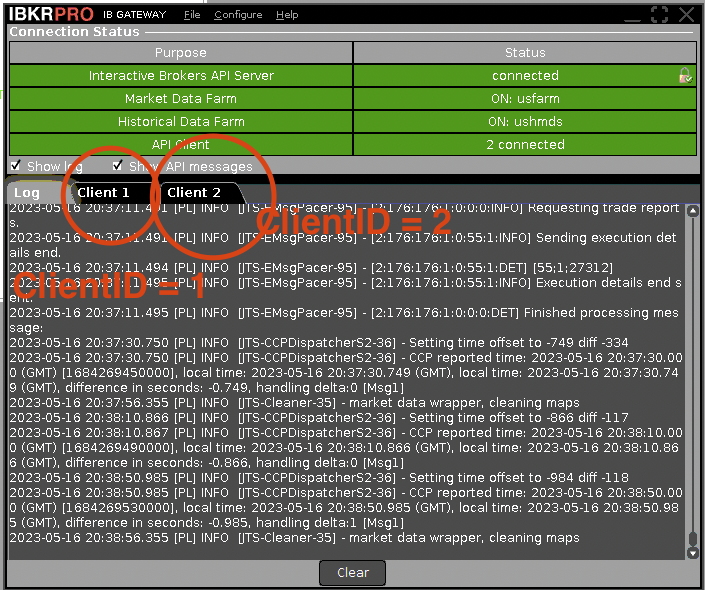Click the log scrollbar thumb
The width and height of the screenshot is (705, 590).
click(693, 538)
